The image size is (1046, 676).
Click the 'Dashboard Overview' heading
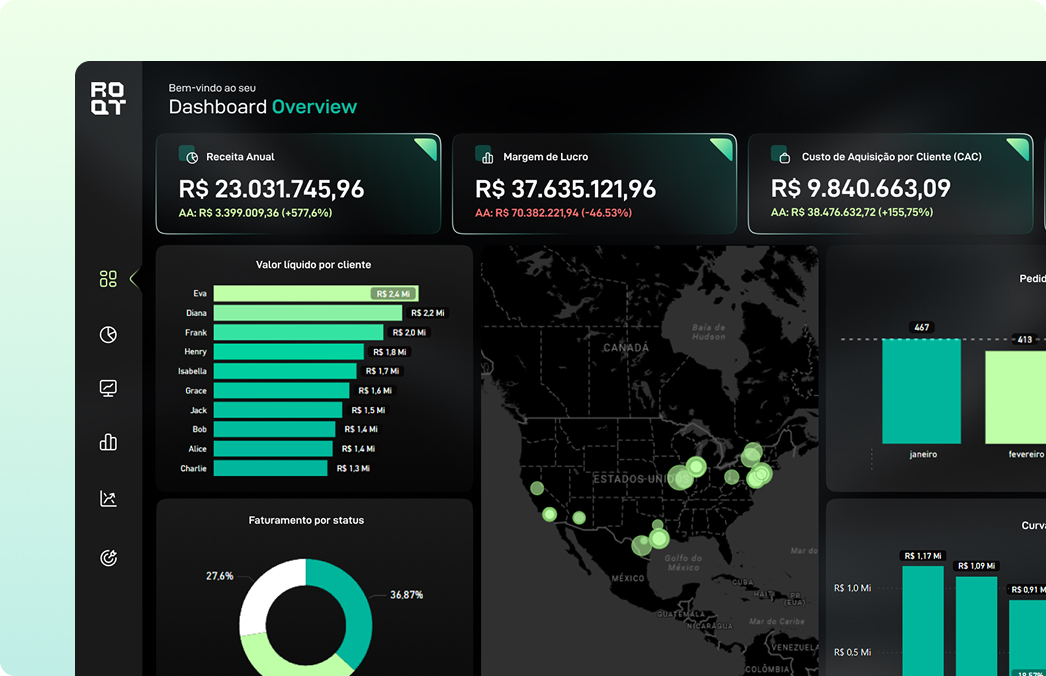263,107
